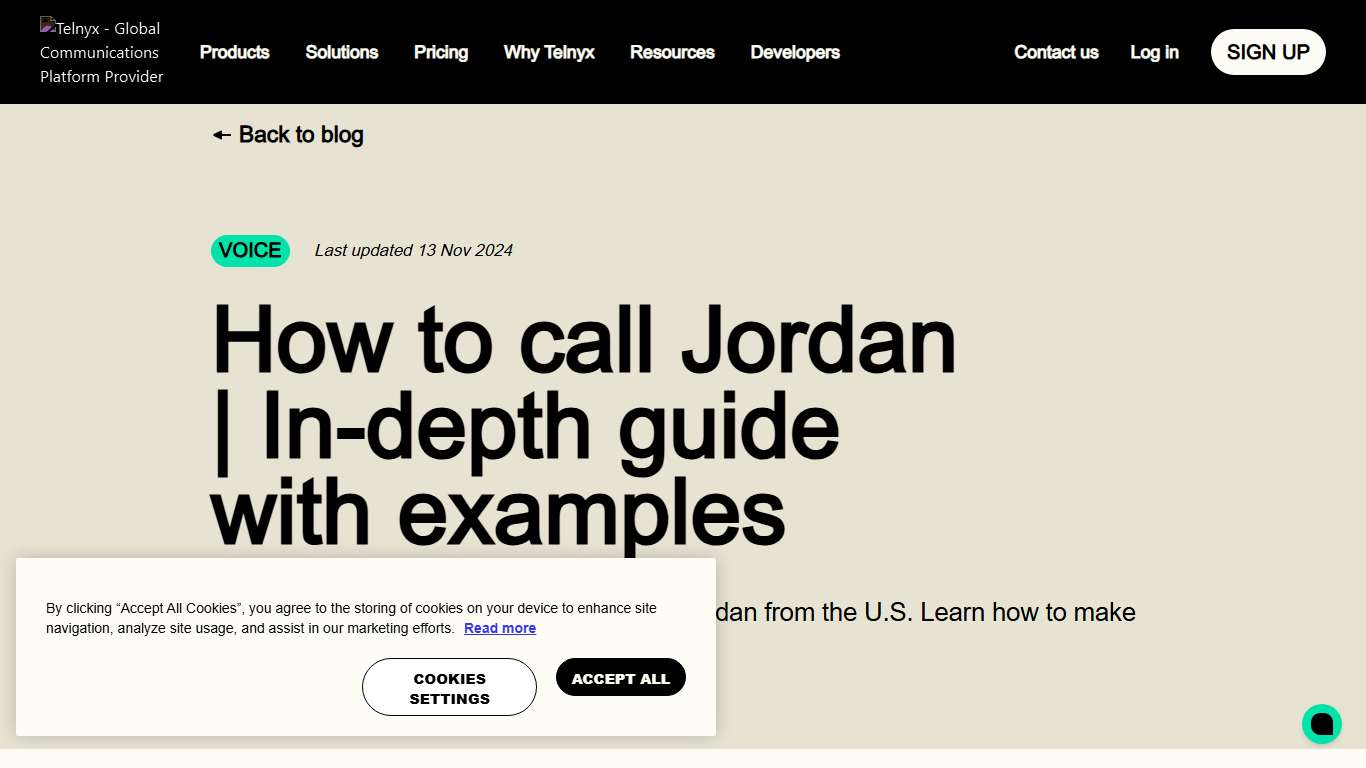This screenshot has height=768, width=1366.
Task: Open the Resources dropdown
Action: pyautogui.click(x=672, y=52)
